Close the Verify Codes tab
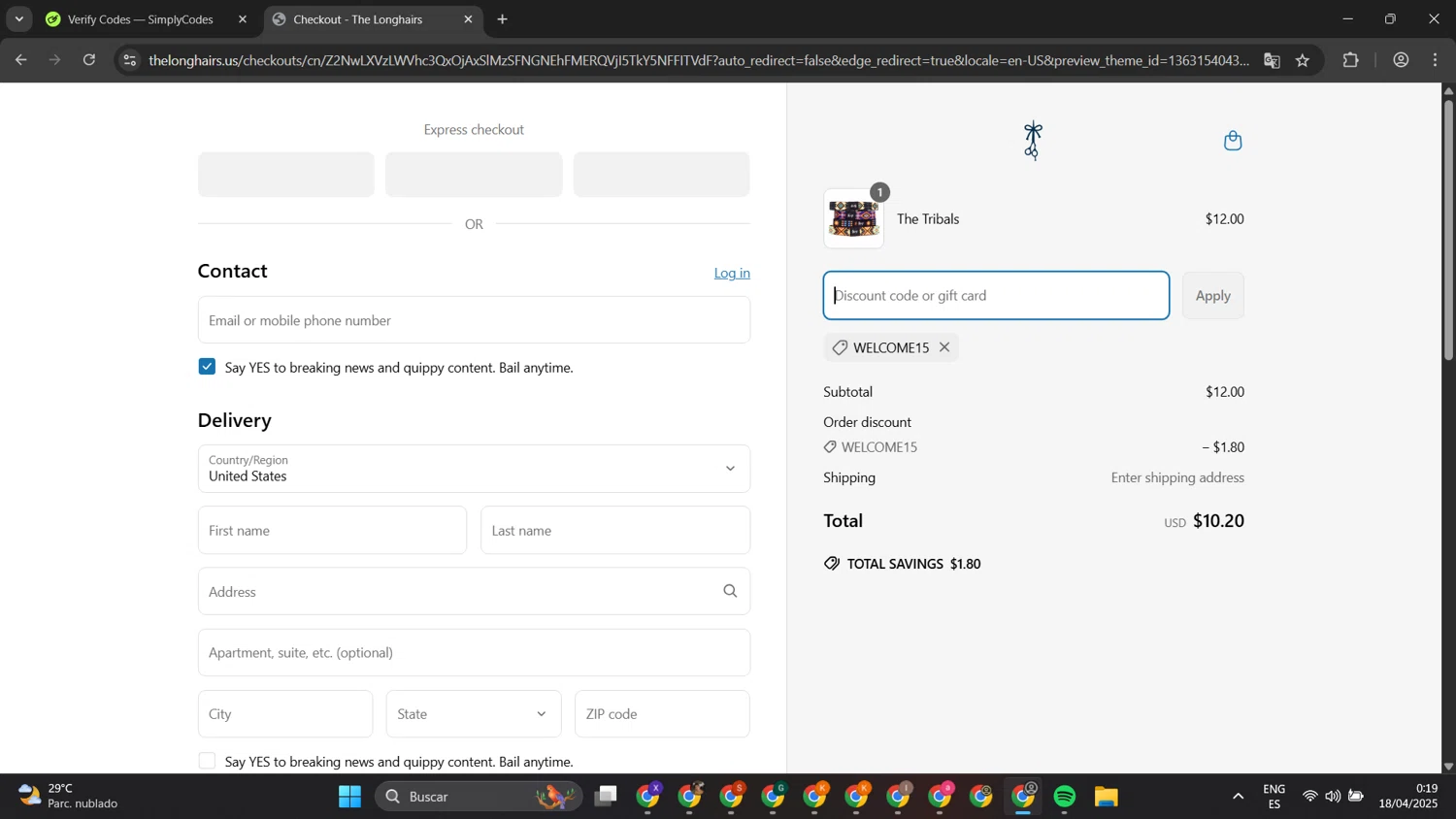The width and height of the screenshot is (1456, 819). tap(243, 19)
